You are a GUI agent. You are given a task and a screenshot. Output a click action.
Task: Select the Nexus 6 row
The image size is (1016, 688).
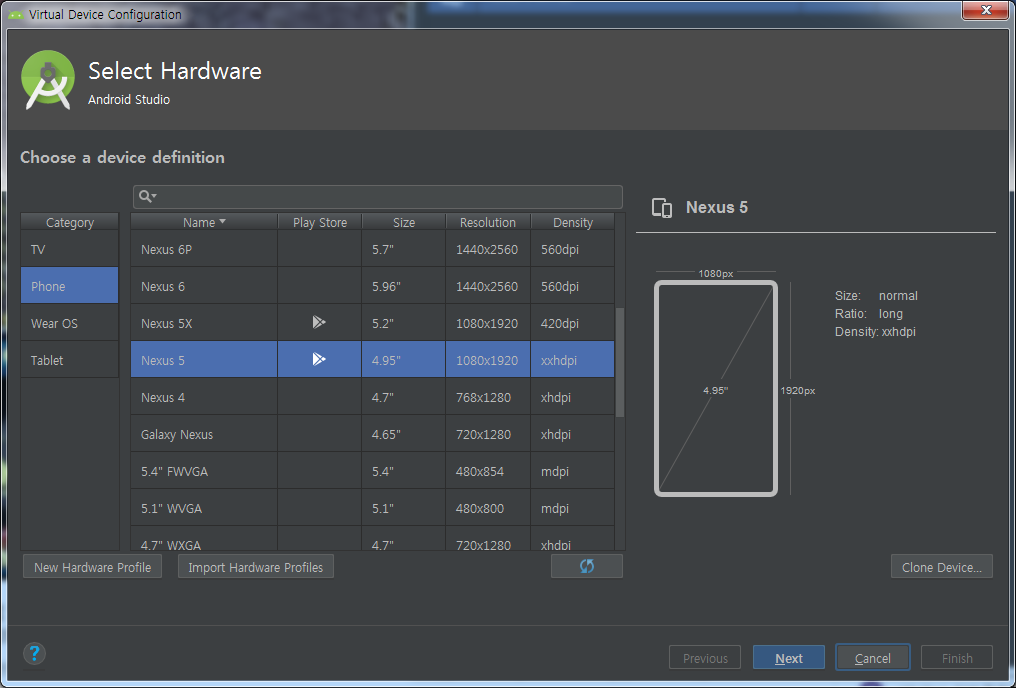click(373, 286)
